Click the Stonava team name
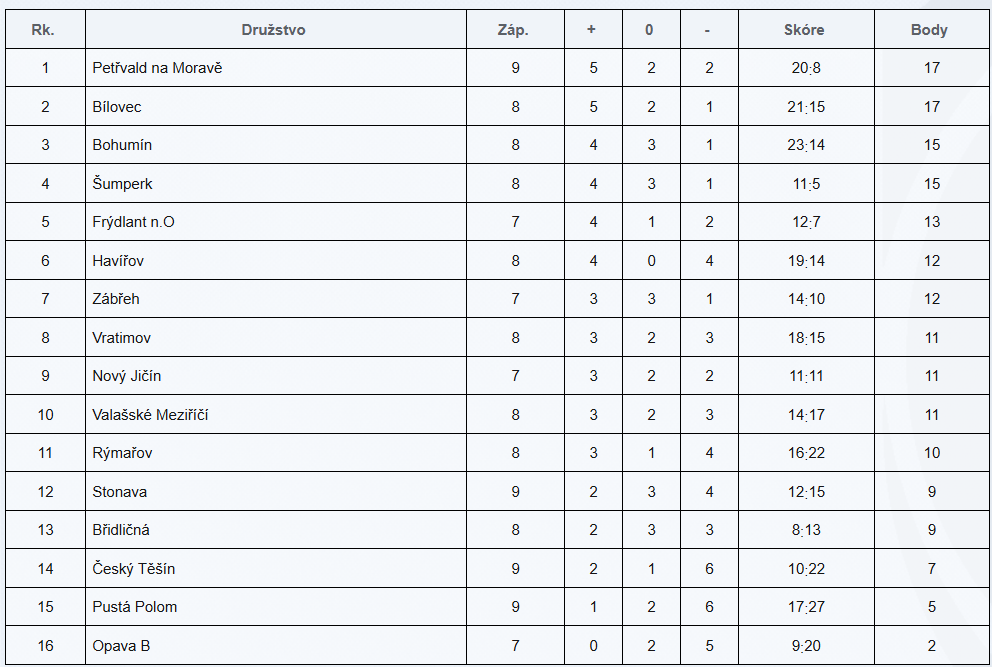 pos(119,492)
